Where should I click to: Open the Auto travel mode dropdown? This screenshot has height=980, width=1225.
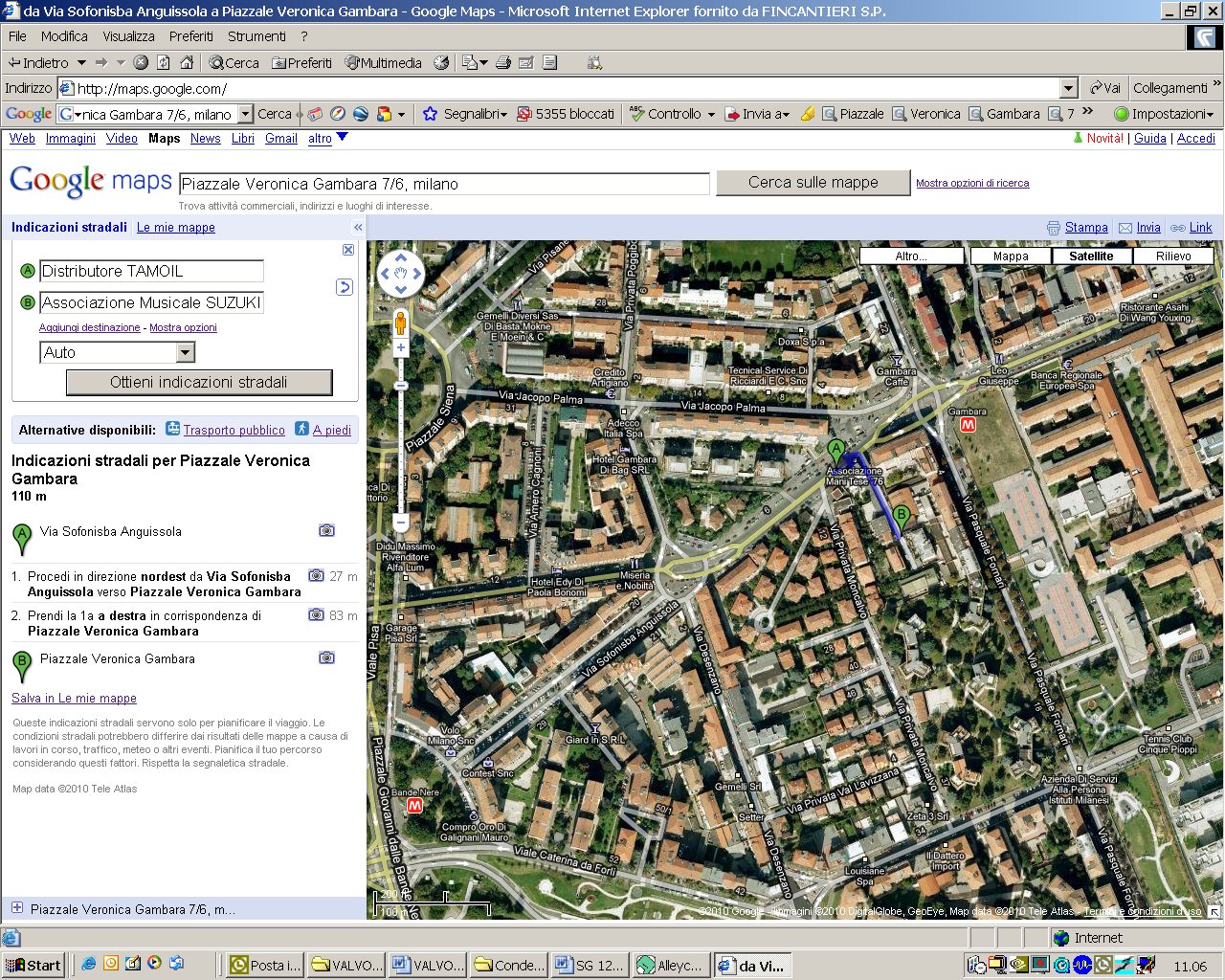coord(186,353)
